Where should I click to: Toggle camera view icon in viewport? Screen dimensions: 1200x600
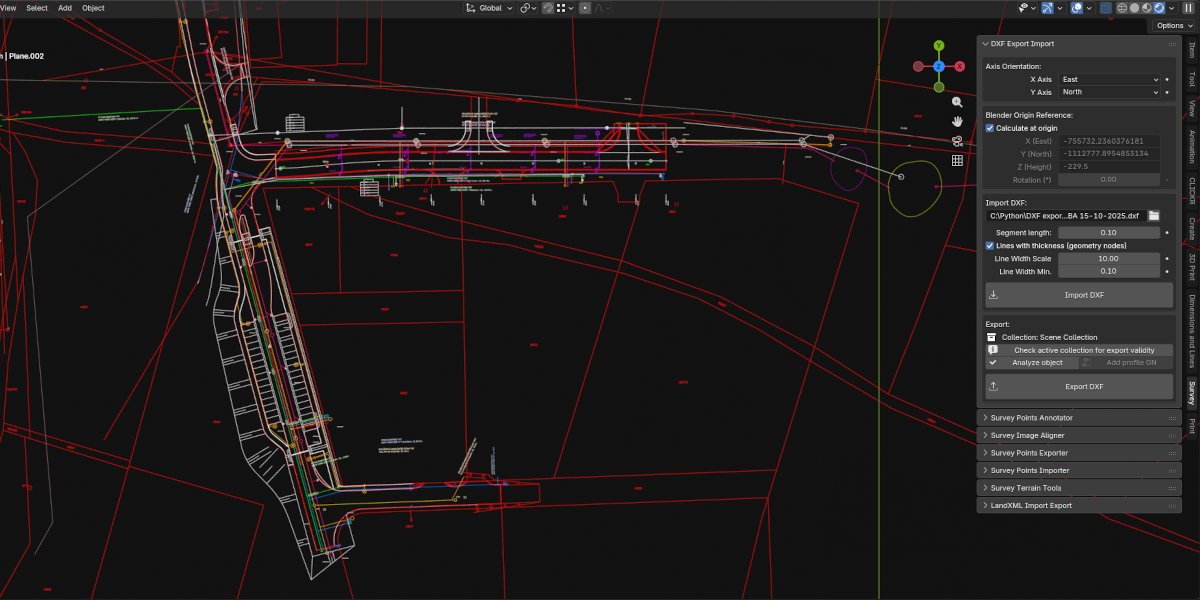[x=957, y=140]
